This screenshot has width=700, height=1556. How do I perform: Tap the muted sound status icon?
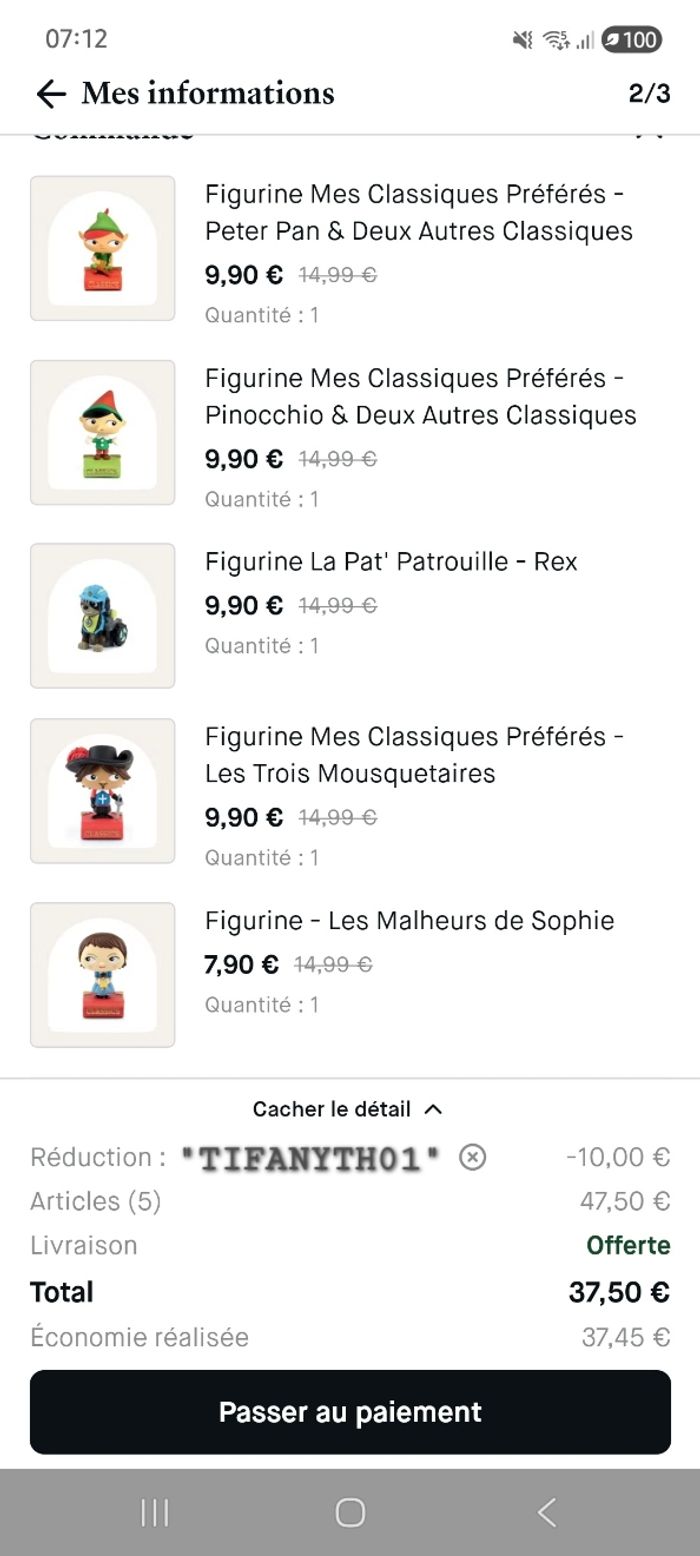point(522,39)
